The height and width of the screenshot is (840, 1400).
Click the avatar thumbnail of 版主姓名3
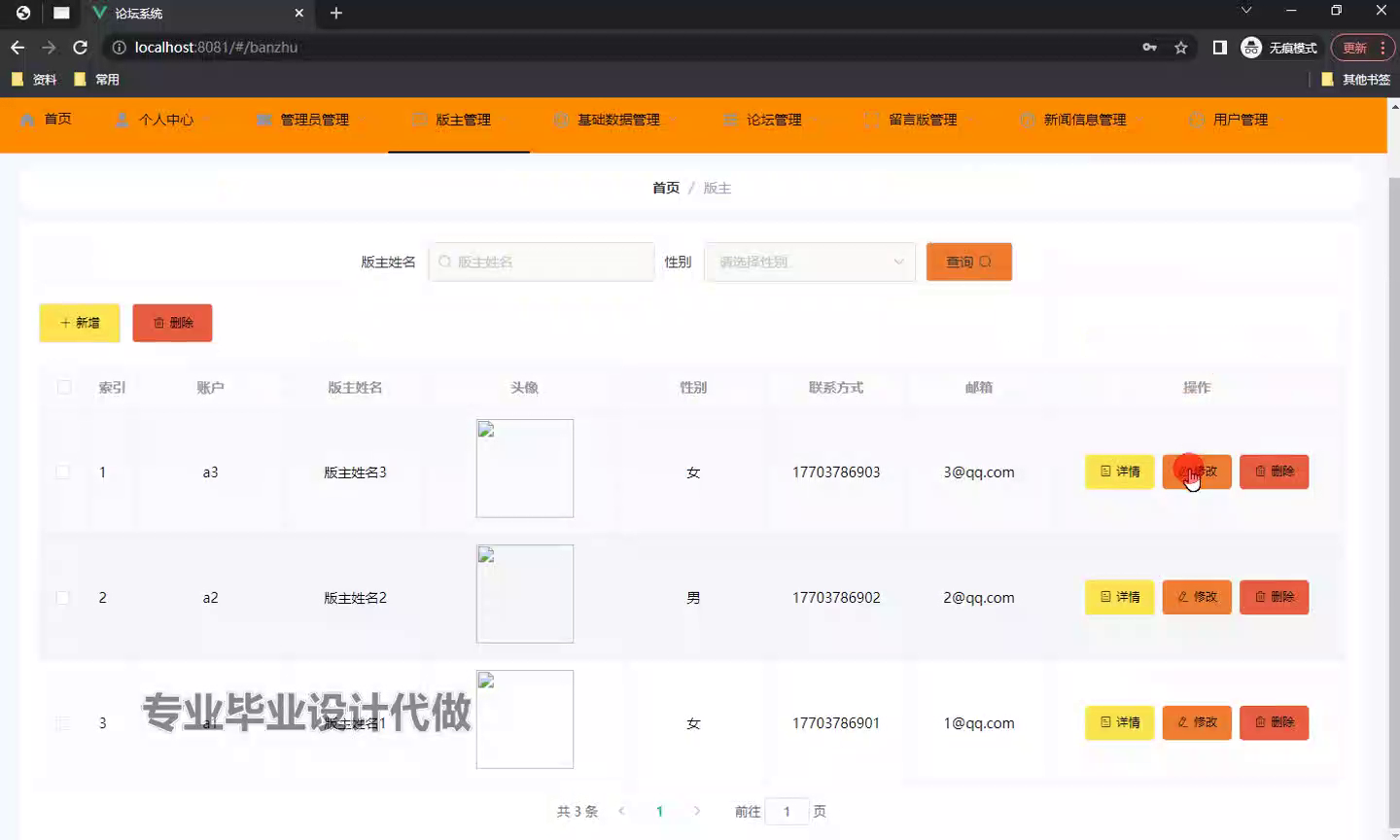525,469
